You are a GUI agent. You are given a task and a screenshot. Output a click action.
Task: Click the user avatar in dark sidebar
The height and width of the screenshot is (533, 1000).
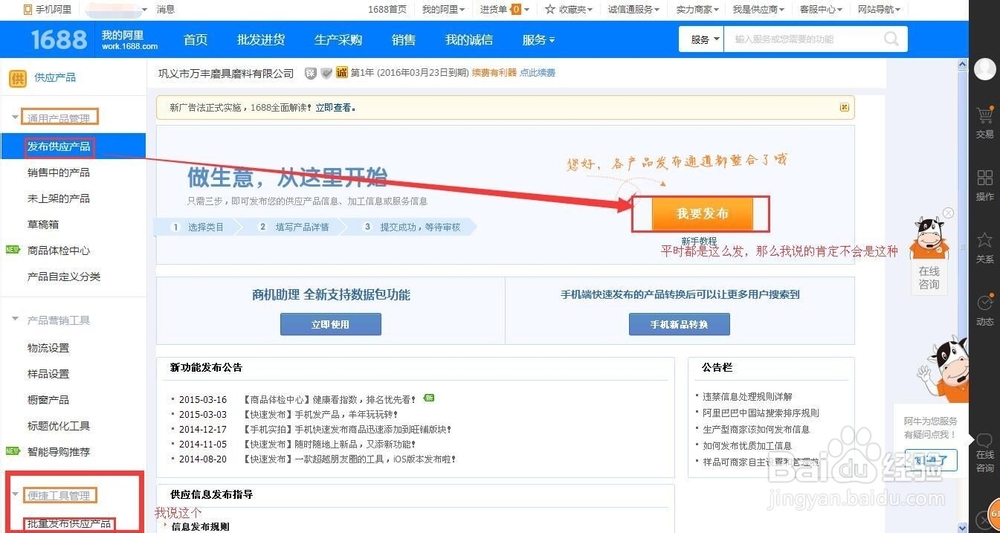pyautogui.click(x=985, y=68)
